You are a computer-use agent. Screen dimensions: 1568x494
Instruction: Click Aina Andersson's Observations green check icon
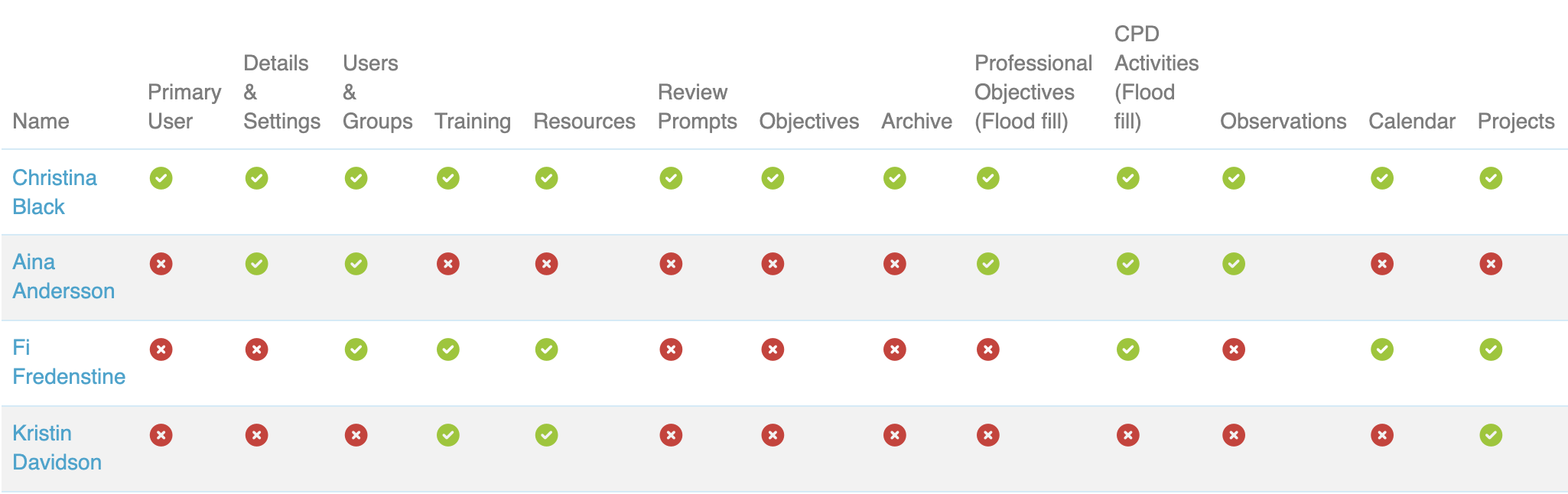click(x=1233, y=264)
